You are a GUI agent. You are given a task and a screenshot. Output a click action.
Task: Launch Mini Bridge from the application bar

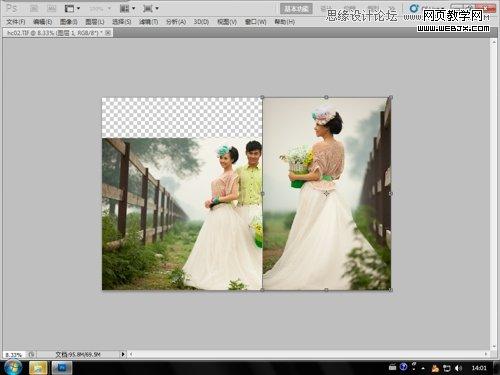(51, 8)
